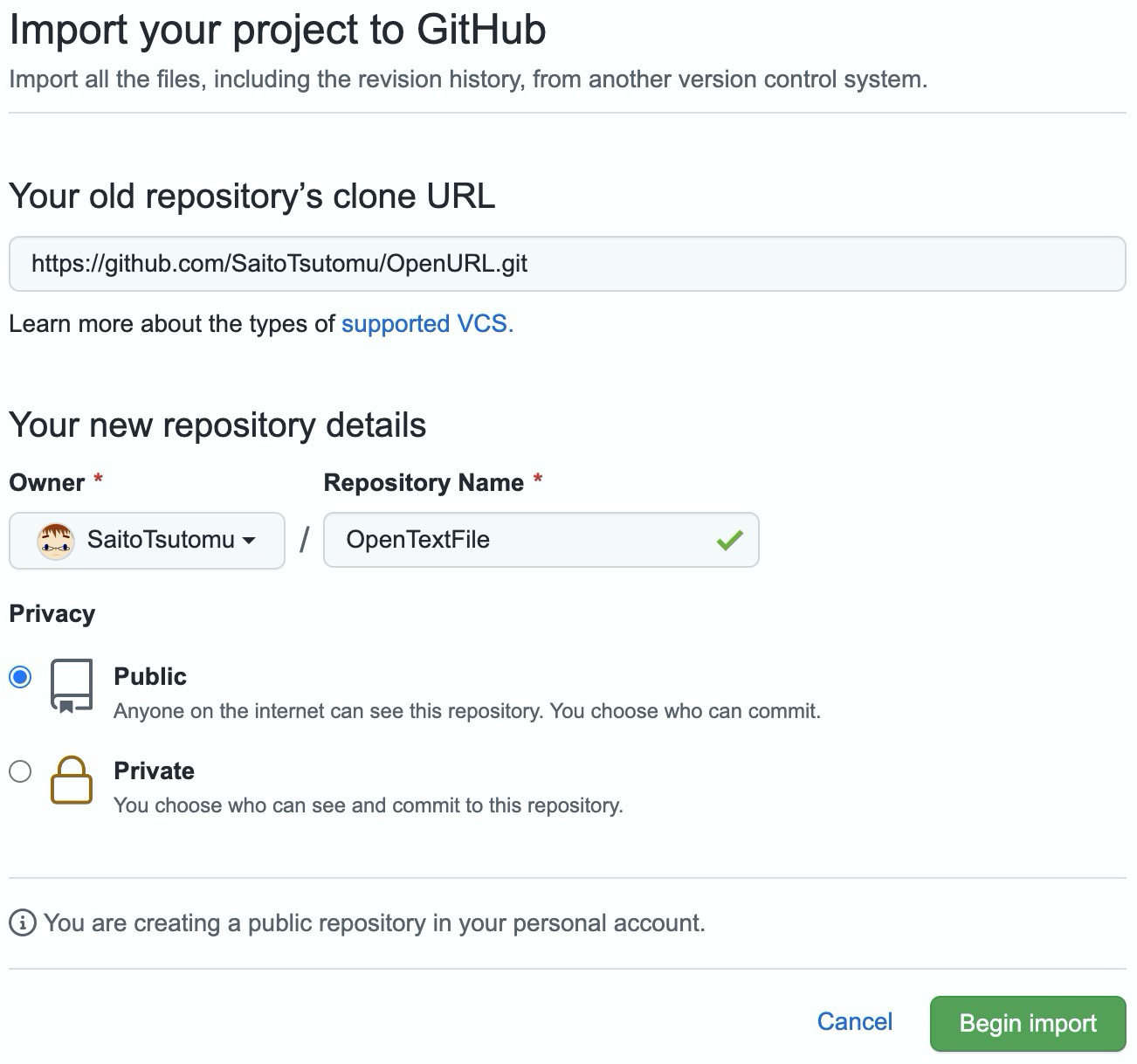1137x1064 pixels.
Task: Click the Private privacy label
Action: (154, 771)
